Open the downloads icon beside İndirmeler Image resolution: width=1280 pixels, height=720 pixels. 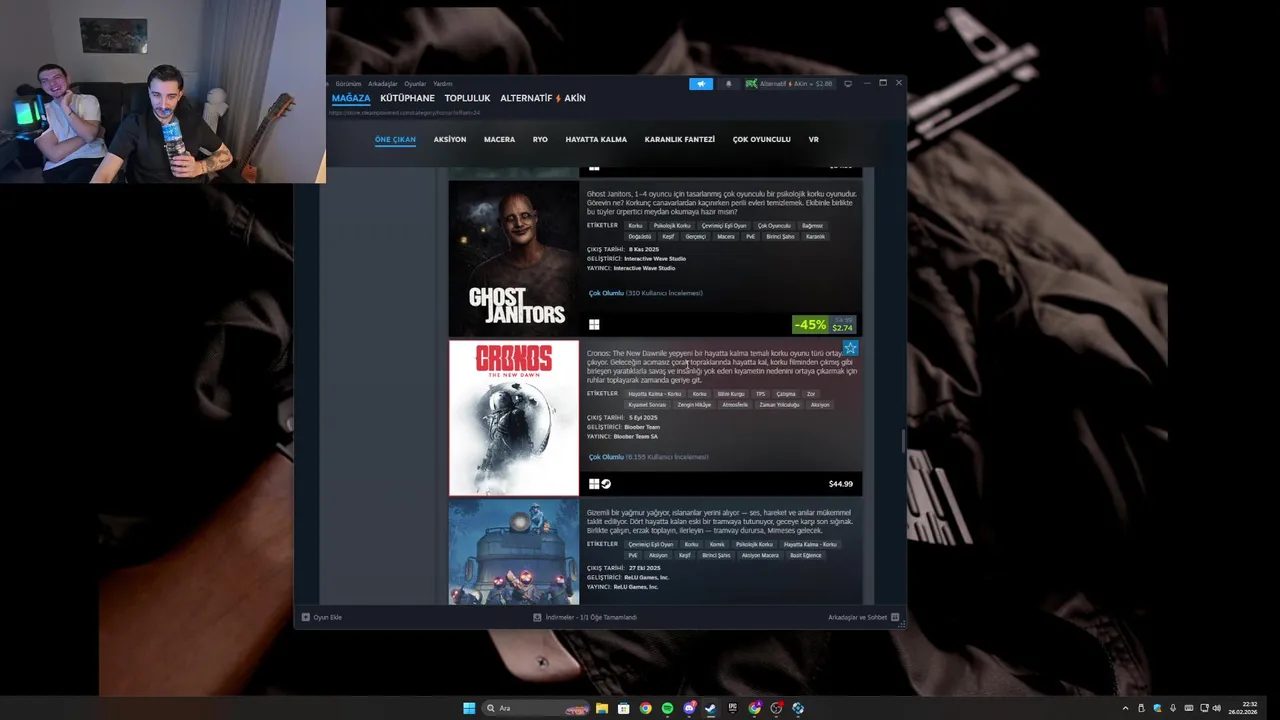(537, 617)
